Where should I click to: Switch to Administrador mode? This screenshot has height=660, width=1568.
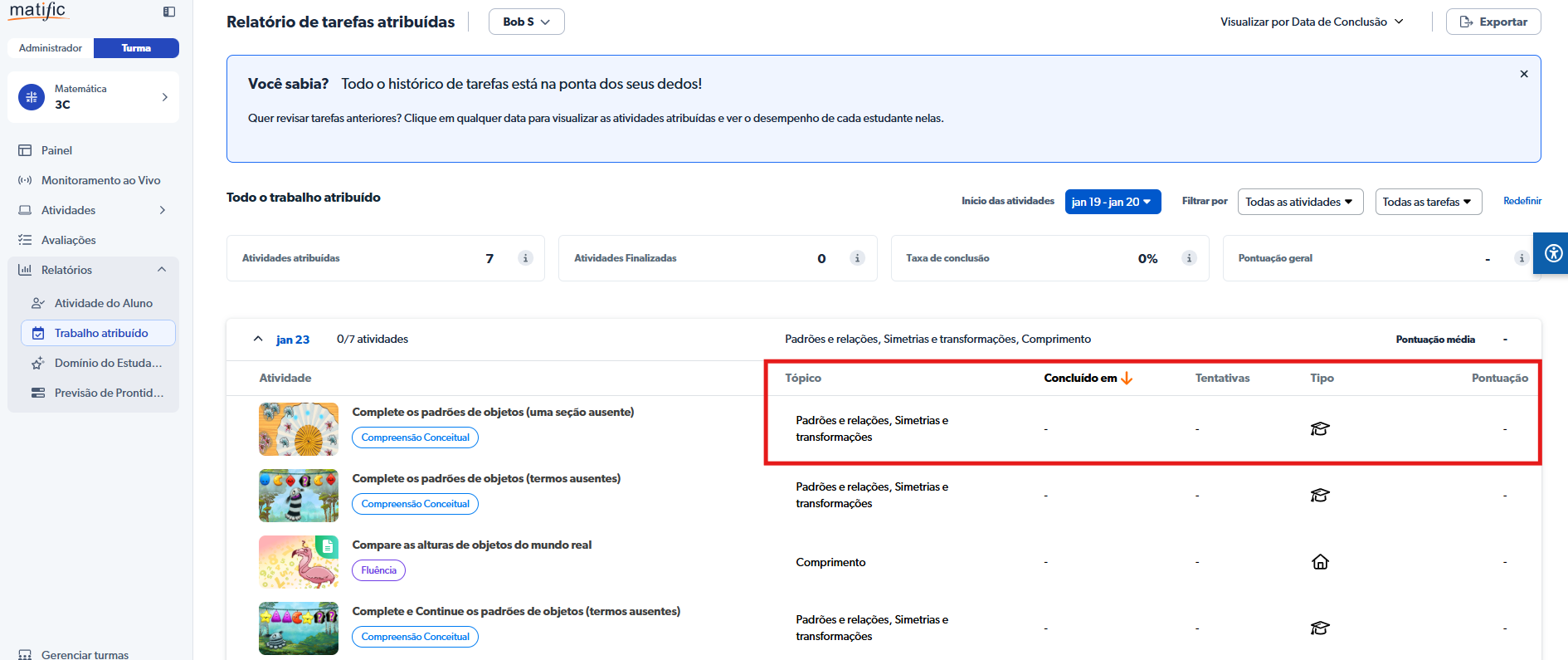tap(51, 48)
